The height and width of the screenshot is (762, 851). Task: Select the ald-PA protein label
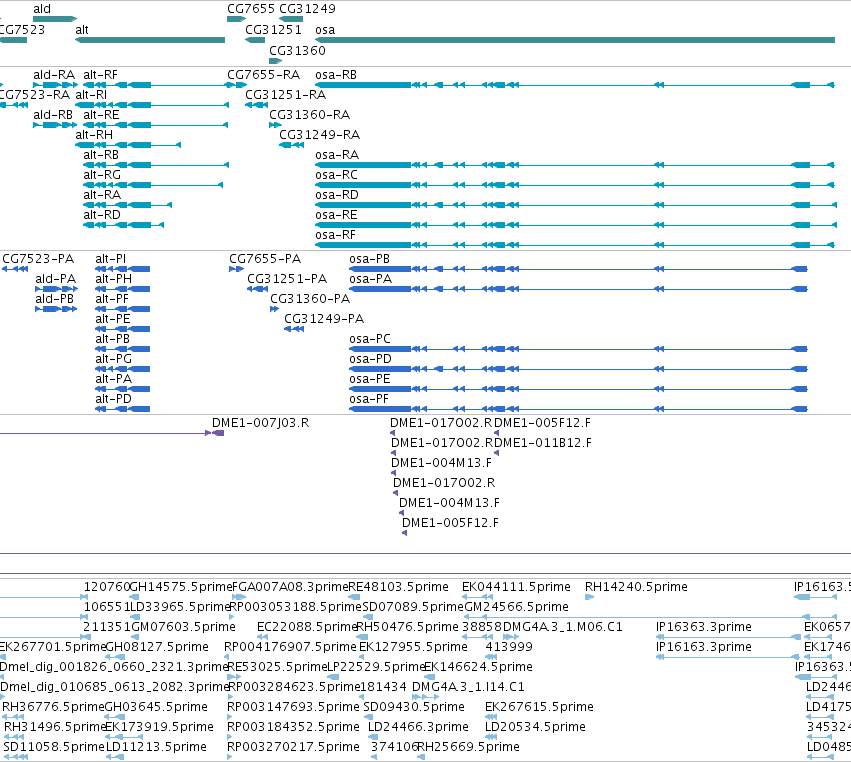tap(55, 279)
